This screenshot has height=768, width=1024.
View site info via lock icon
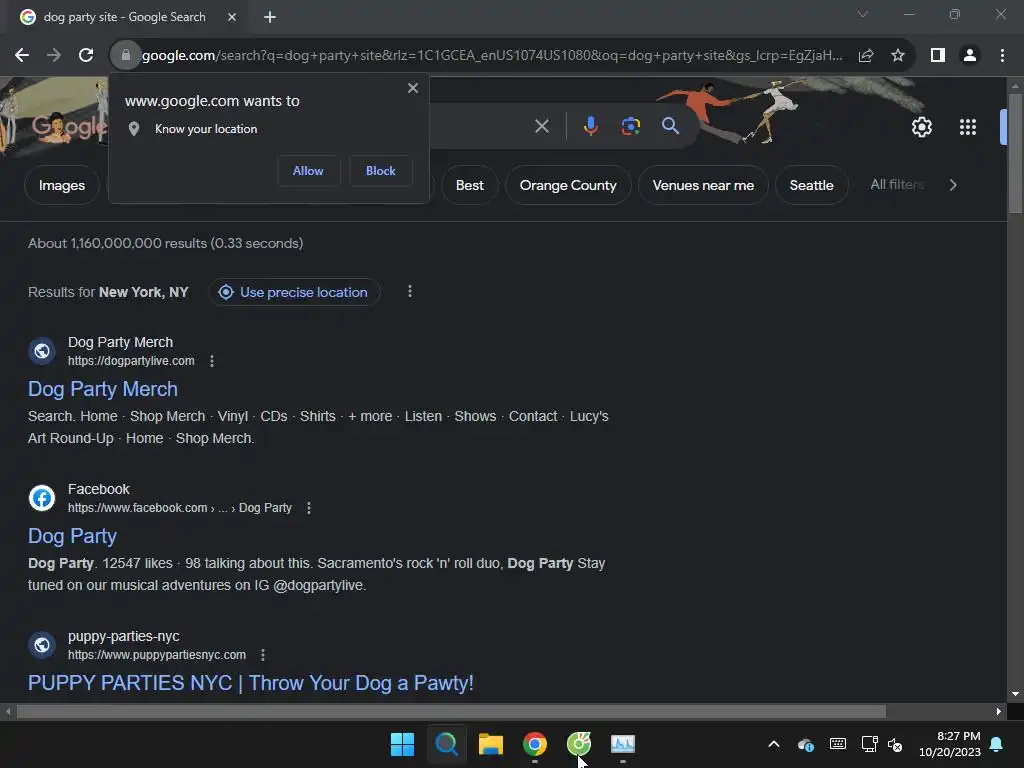[125, 56]
